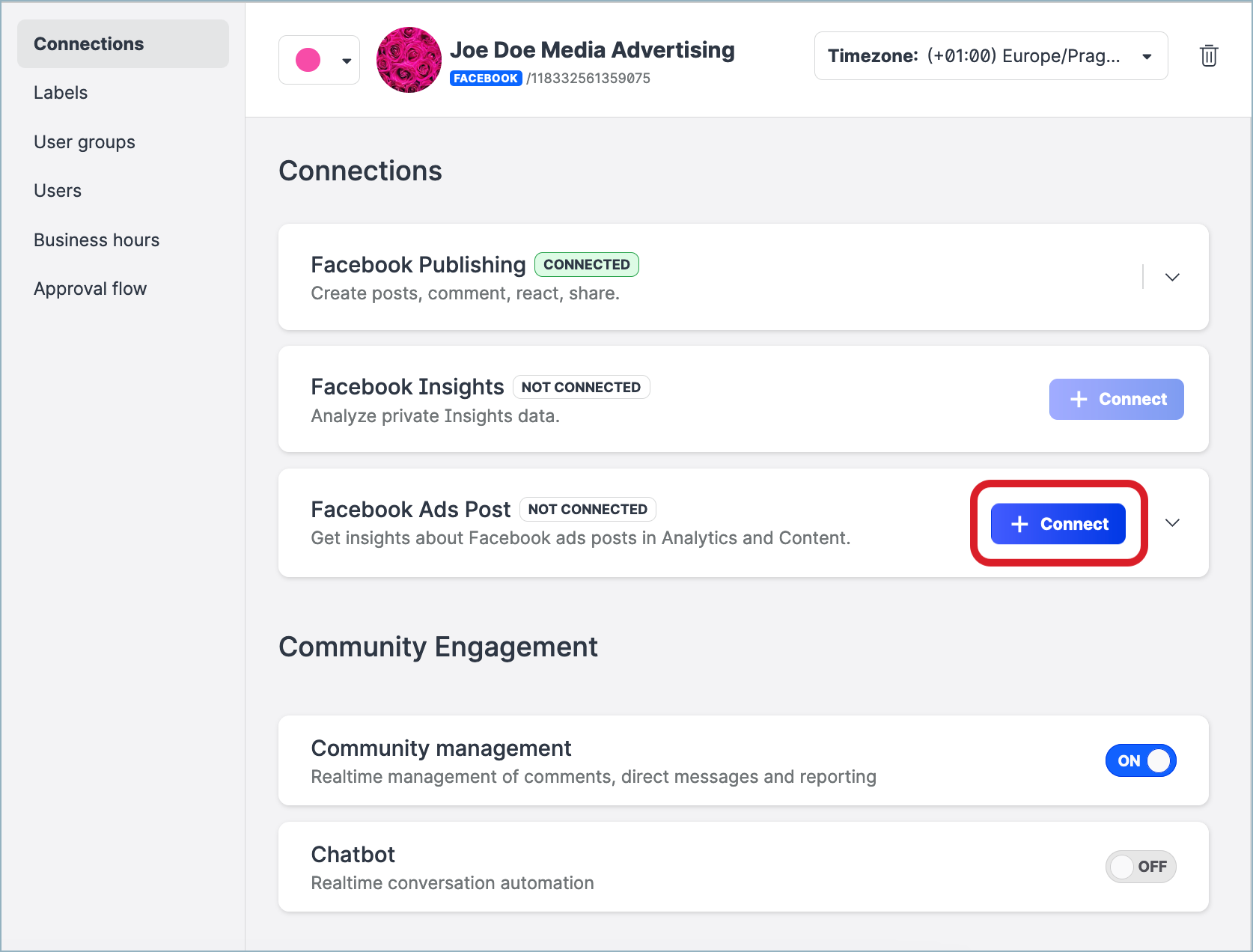Click the FACEBOOK platform badge
Viewport: 1253px width, 952px height.
(486, 77)
